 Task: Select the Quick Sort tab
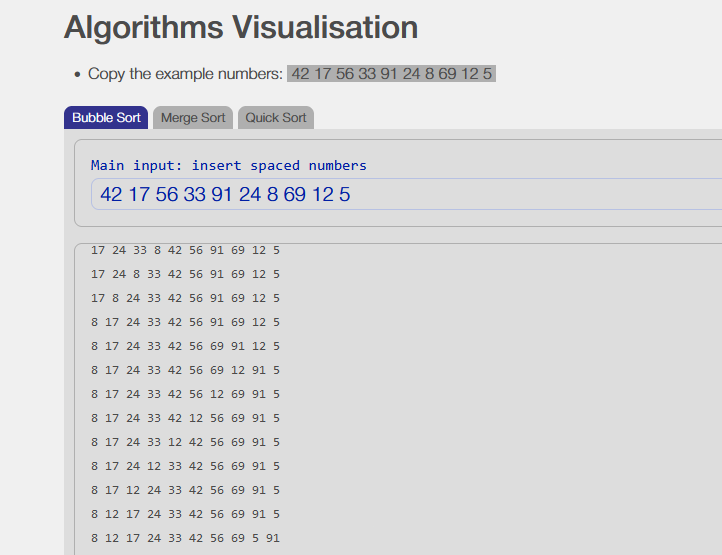pyautogui.click(x=276, y=118)
